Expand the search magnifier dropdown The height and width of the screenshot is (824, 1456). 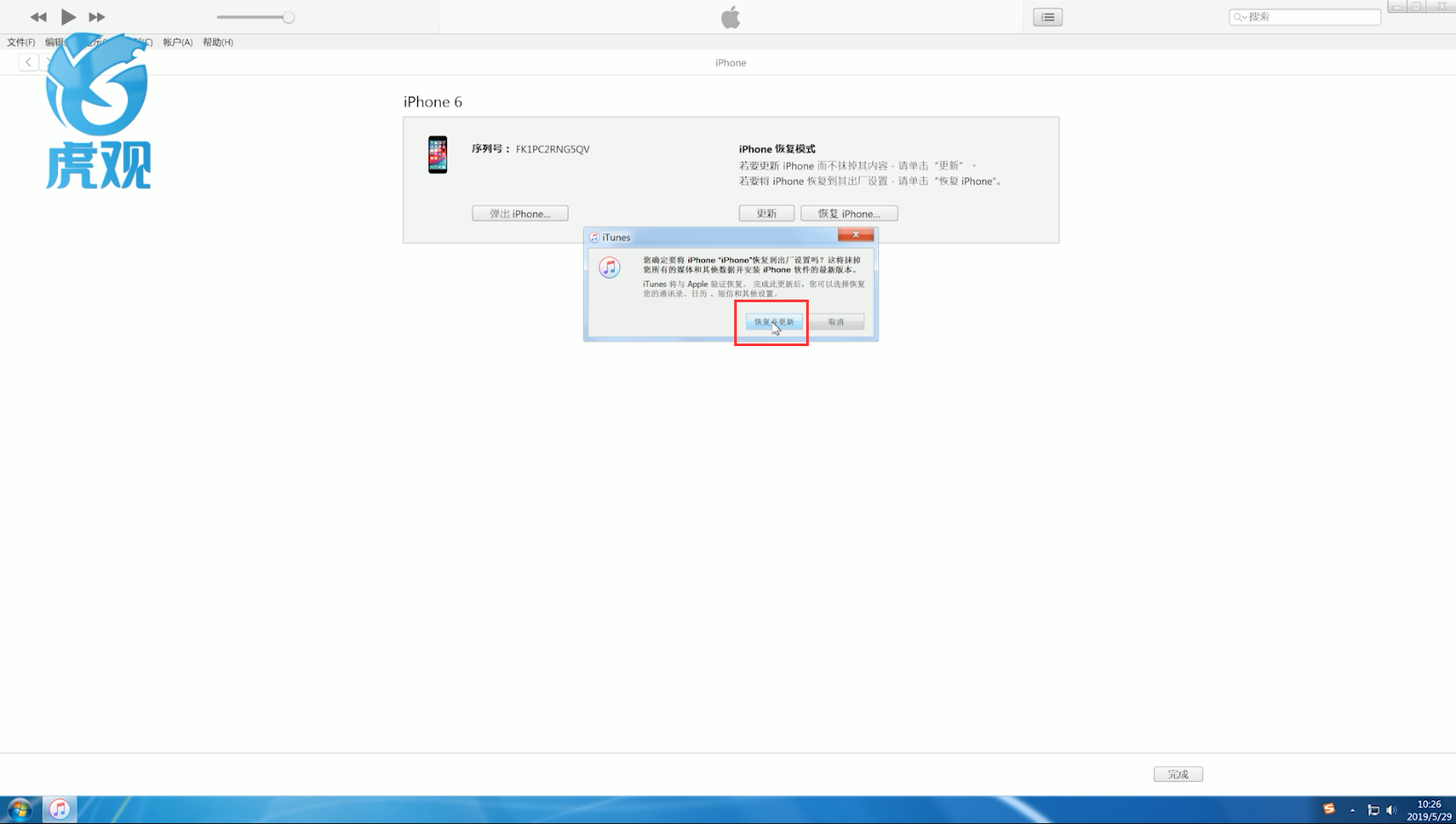pos(1240,17)
